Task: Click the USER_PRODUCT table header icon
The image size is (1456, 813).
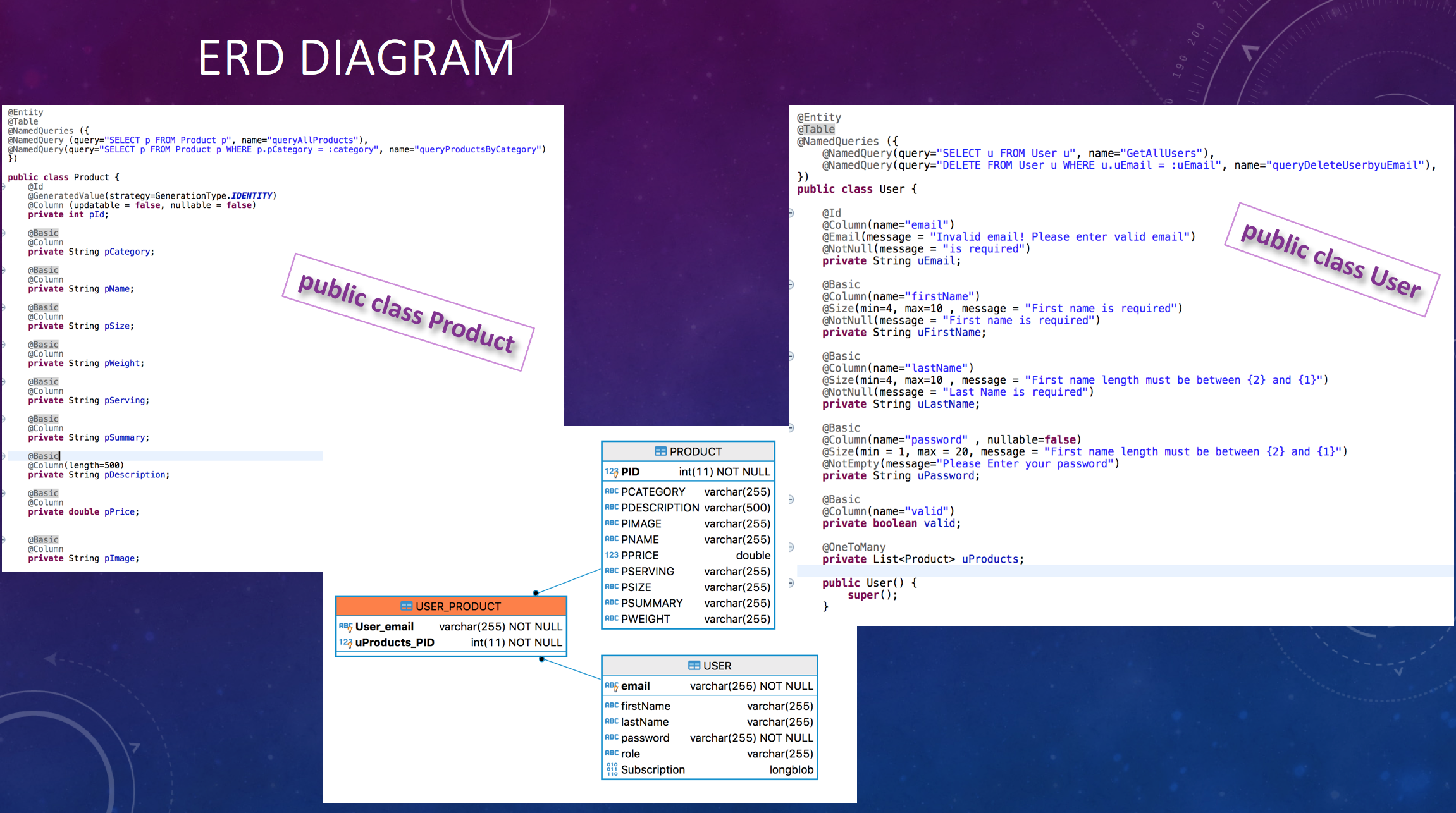Action: (x=406, y=606)
